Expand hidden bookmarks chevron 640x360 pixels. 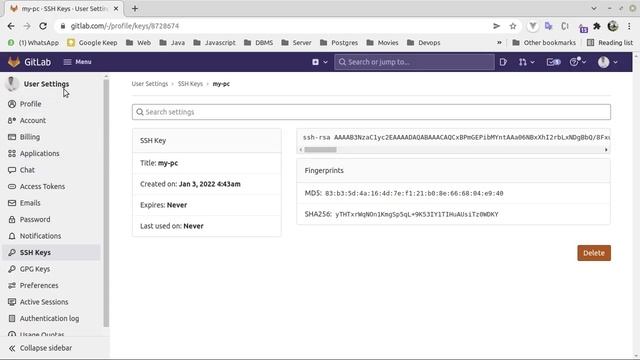(499, 42)
